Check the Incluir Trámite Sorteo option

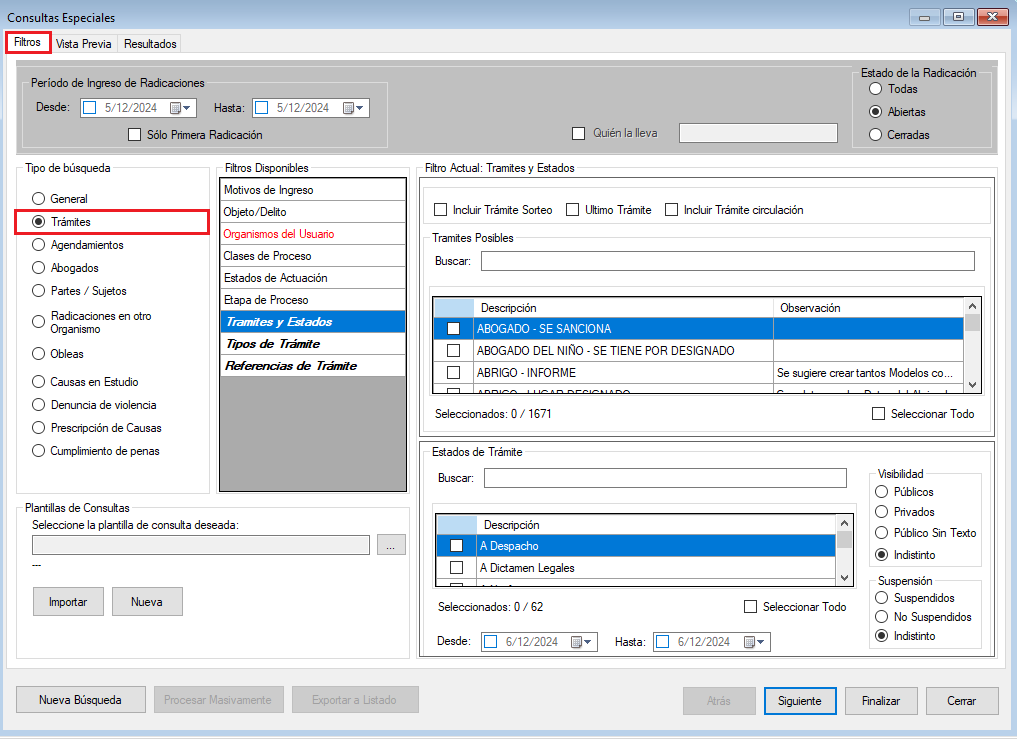[x=441, y=210]
